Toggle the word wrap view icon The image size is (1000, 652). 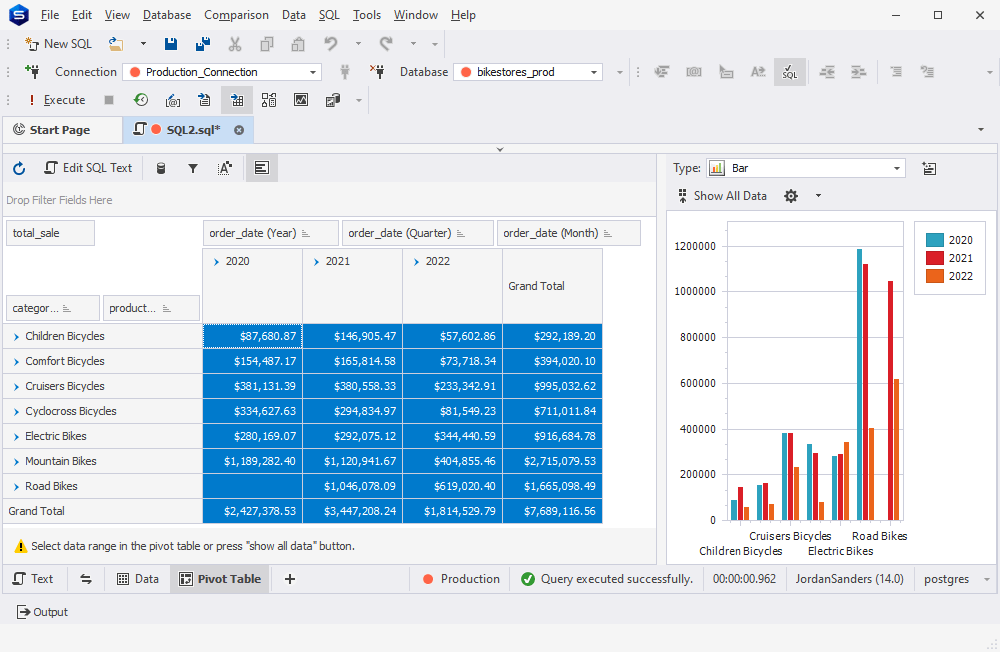(261, 168)
